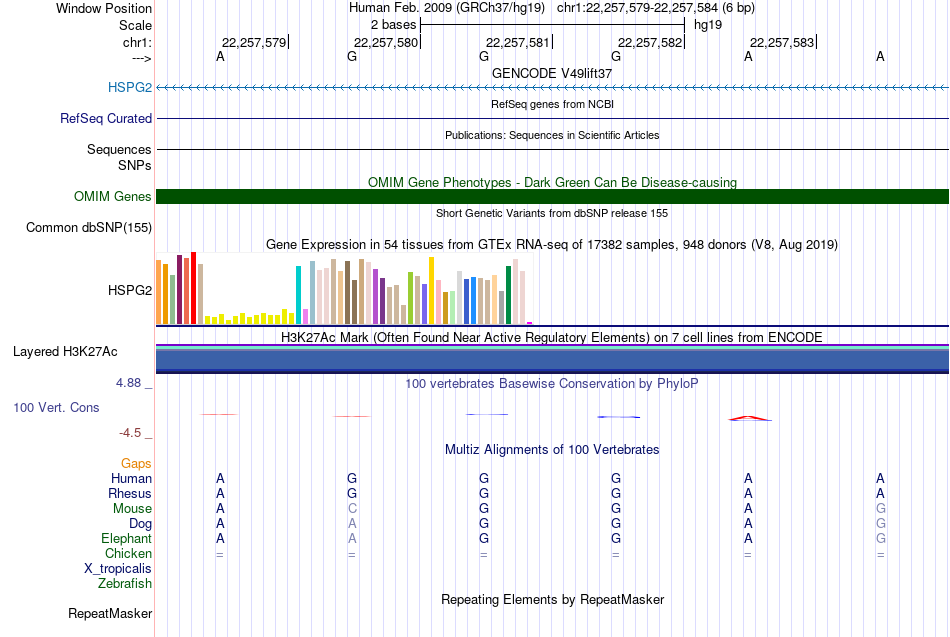
Task: Click position label 22,257,583 on ruler
Action: pyautogui.click(x=782, y=42)
